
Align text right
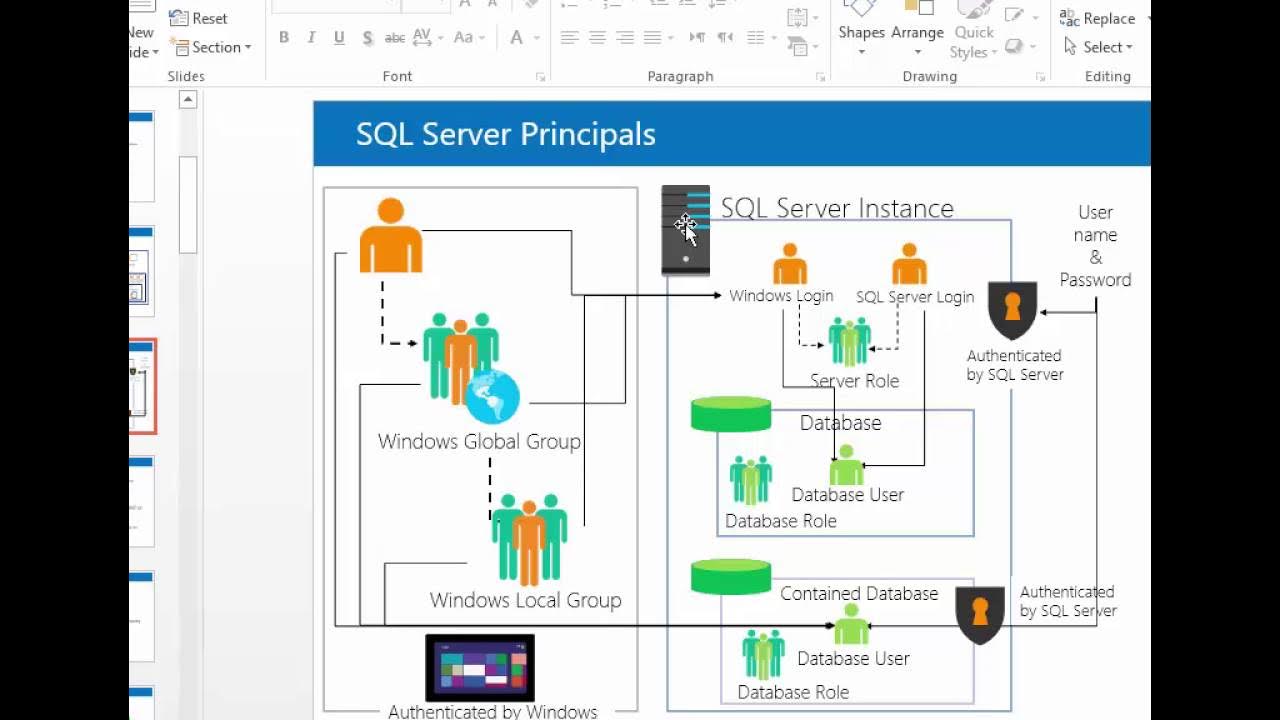tap(626, 38)
